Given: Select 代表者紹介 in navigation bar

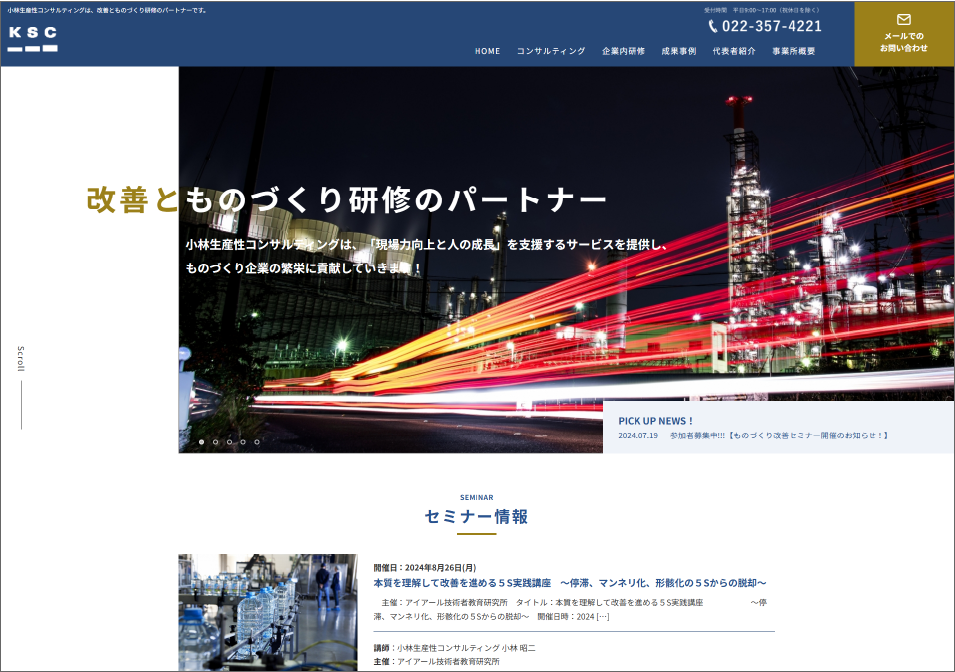Looking at the screenshot, I should tap(734, 51).
